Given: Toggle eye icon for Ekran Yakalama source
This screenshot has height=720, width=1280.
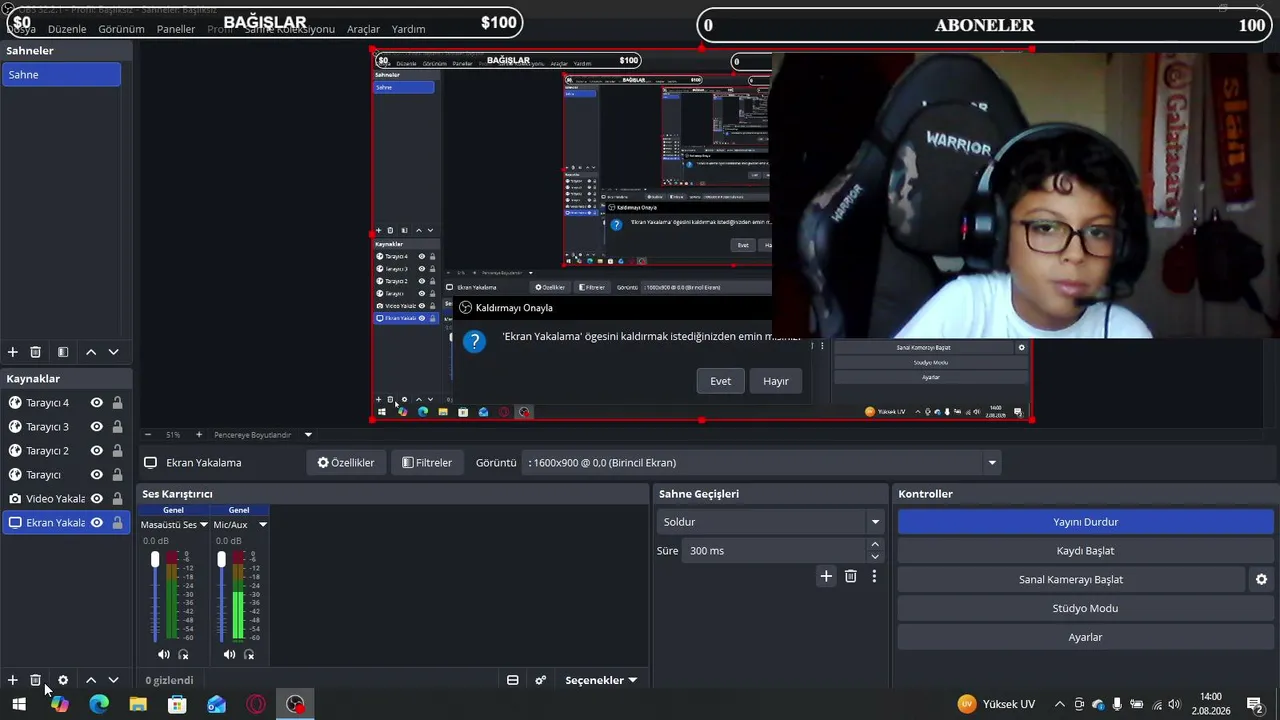Looking at the screenshot, I should (x=97, y=523).
